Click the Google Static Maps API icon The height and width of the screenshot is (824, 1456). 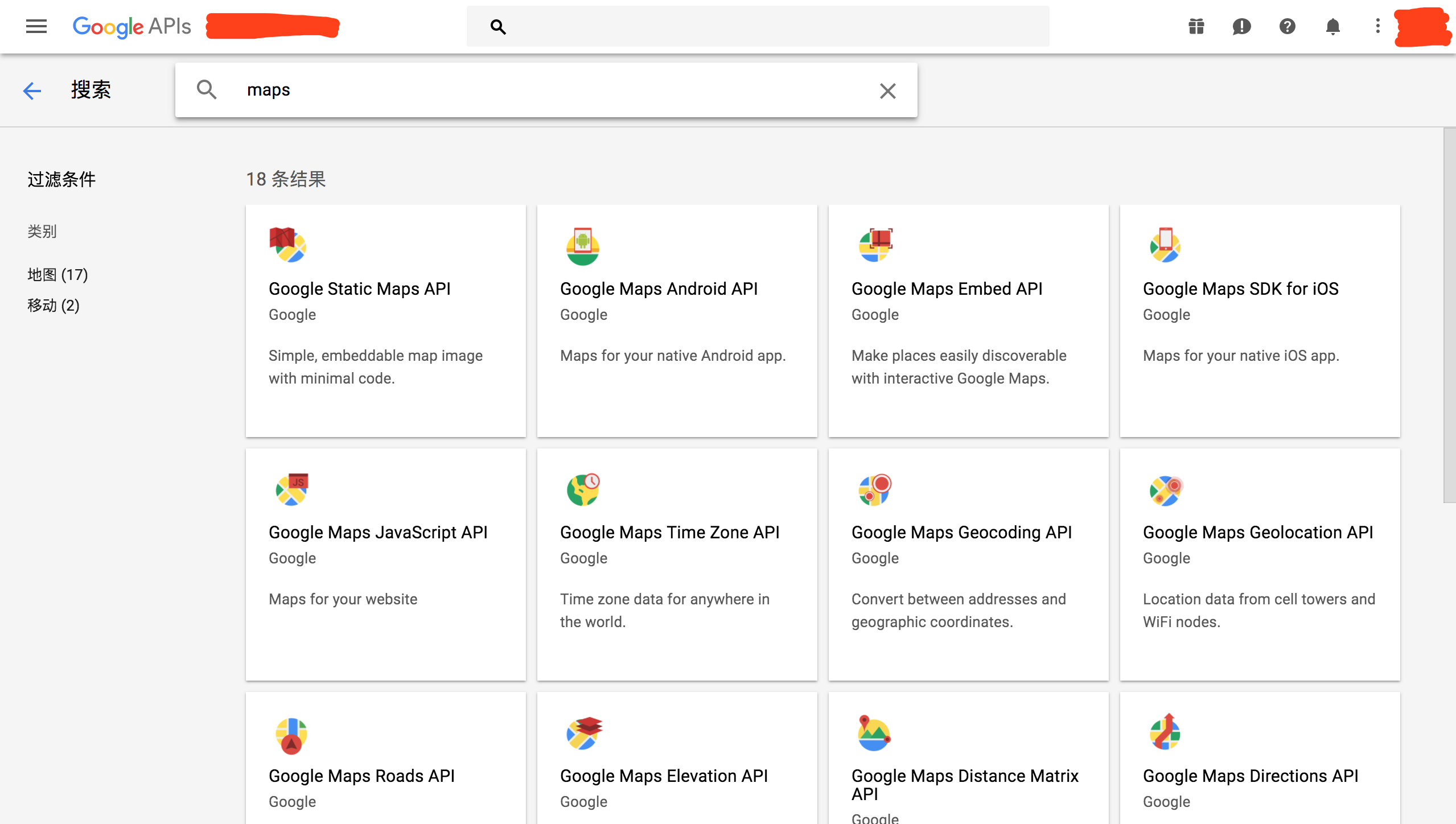pyautogui.click(x=288, y=245)
